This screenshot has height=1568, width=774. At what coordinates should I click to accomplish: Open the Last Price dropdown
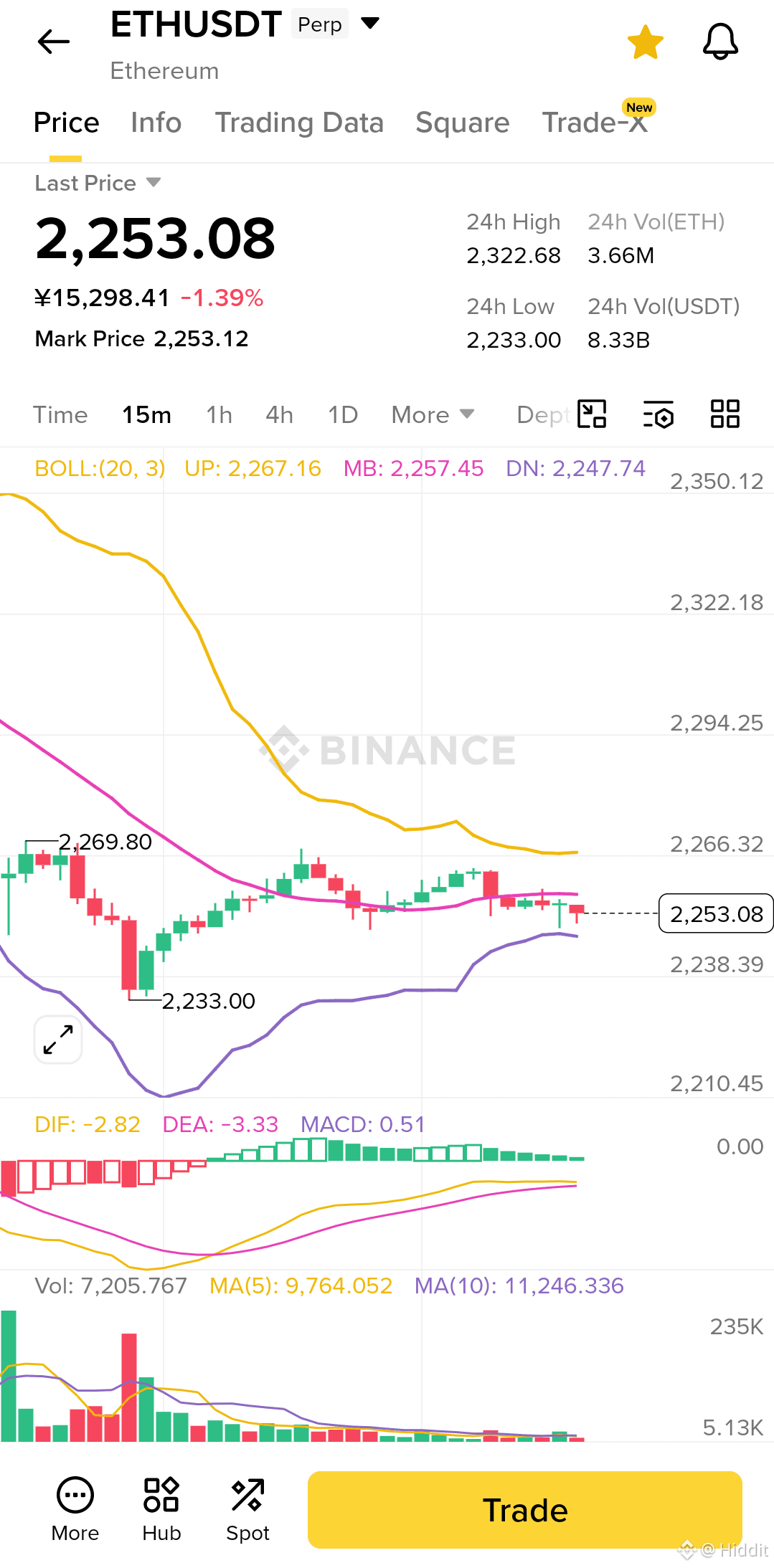pyautogui.click(x=98, y=184)
